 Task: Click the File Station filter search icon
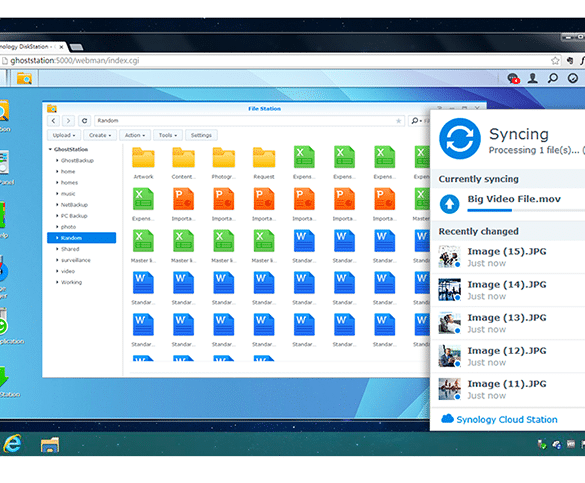click(416, 120)
